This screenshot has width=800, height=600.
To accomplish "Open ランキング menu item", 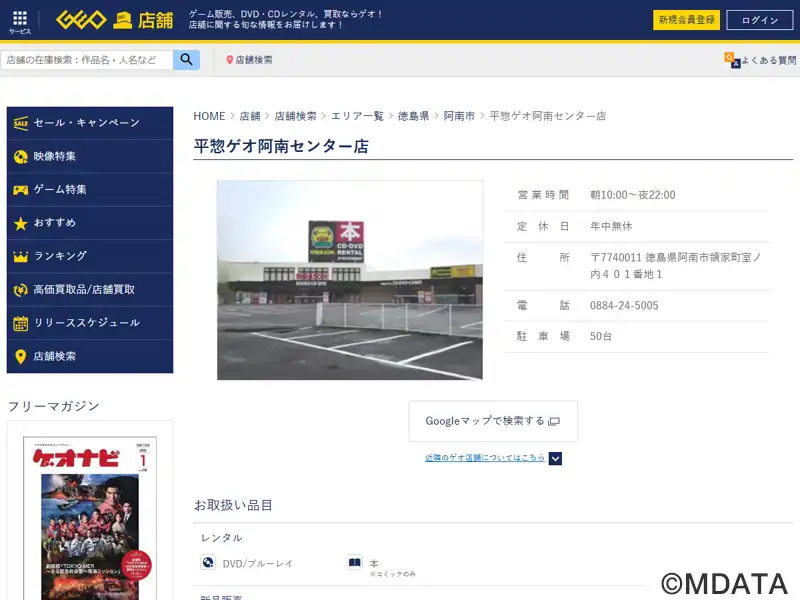I will coord(90,257).
